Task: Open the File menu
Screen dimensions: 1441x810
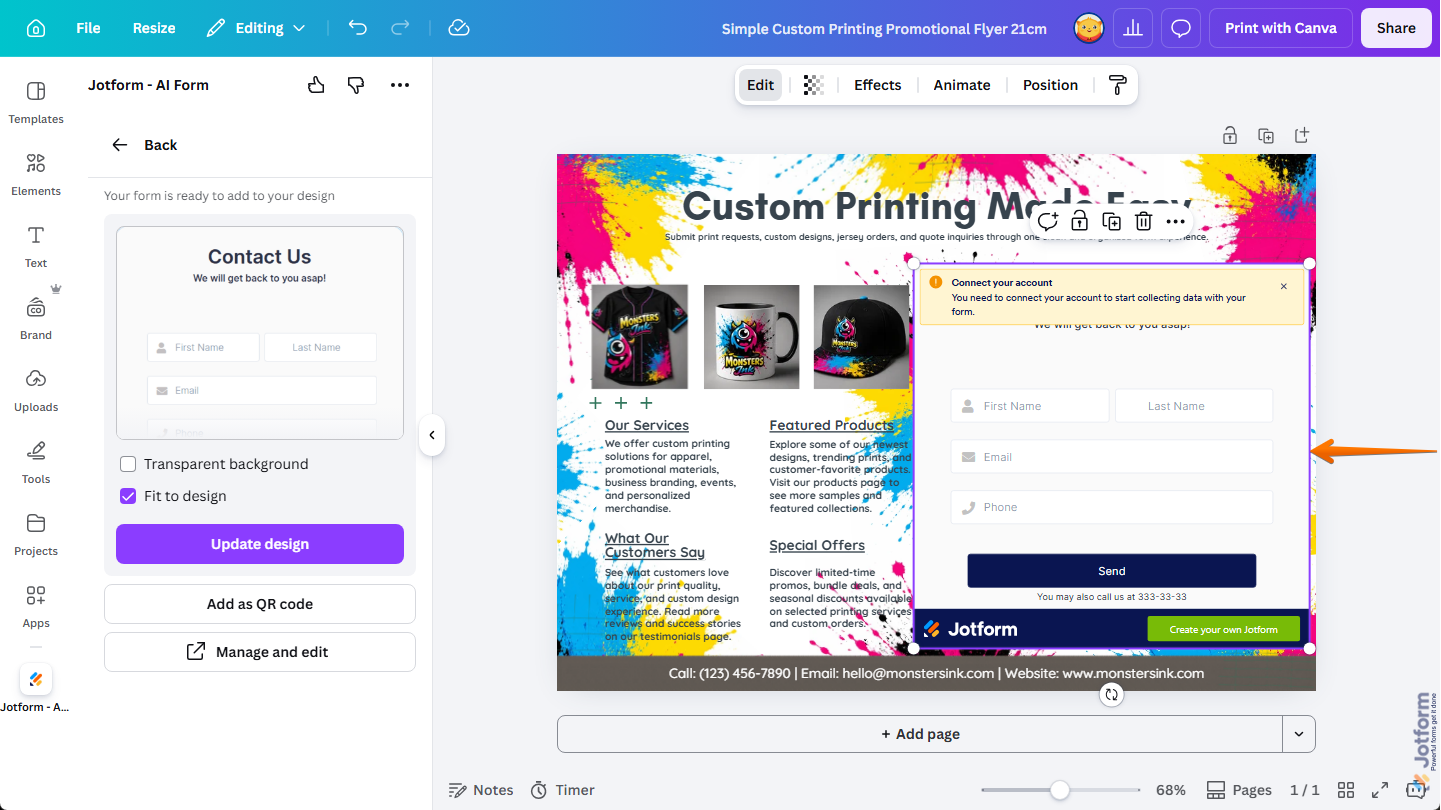Action: pyautogui.click(x=88, y=28)
